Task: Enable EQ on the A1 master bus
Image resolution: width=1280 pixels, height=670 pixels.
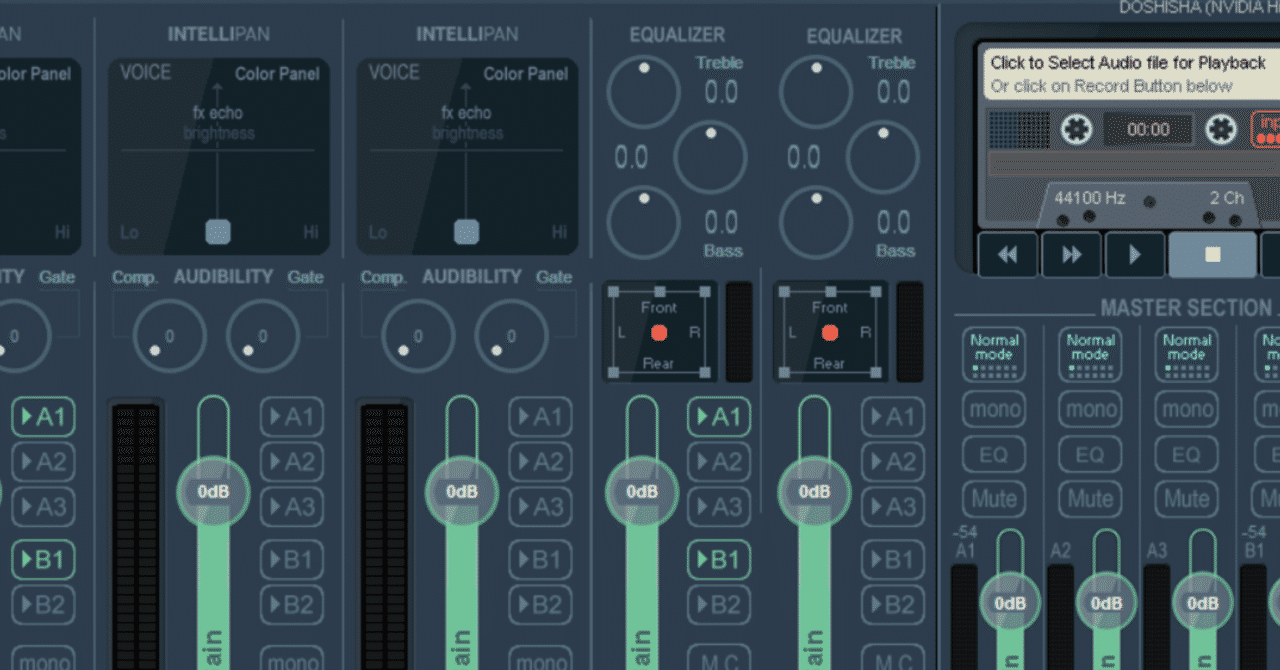Action: [x=994, y=455]
